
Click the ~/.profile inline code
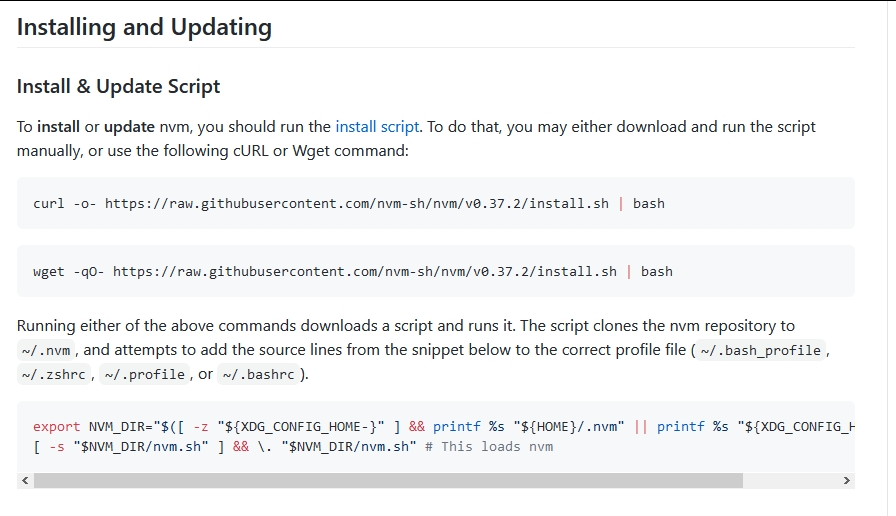144,375
